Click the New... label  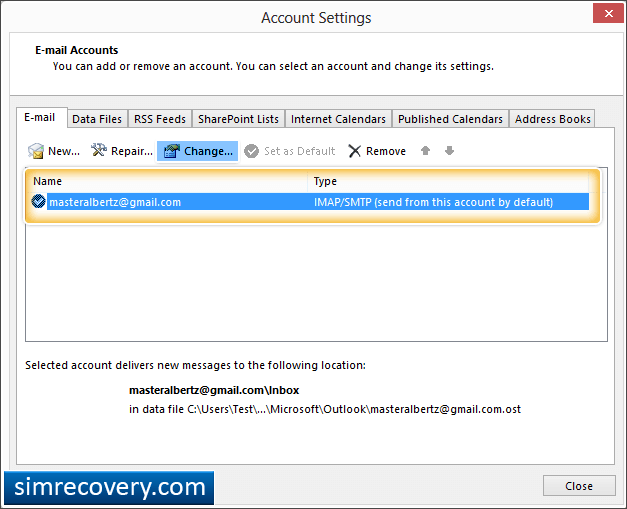pos(64,151)
